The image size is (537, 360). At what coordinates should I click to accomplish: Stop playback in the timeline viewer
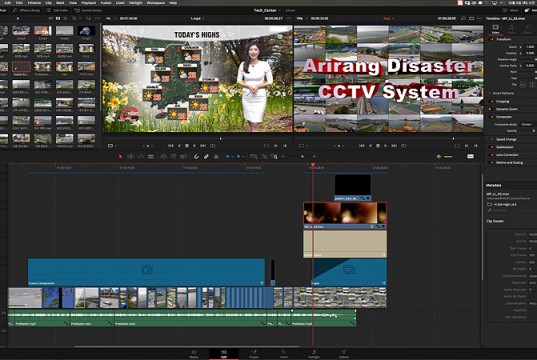click(378, 146)
